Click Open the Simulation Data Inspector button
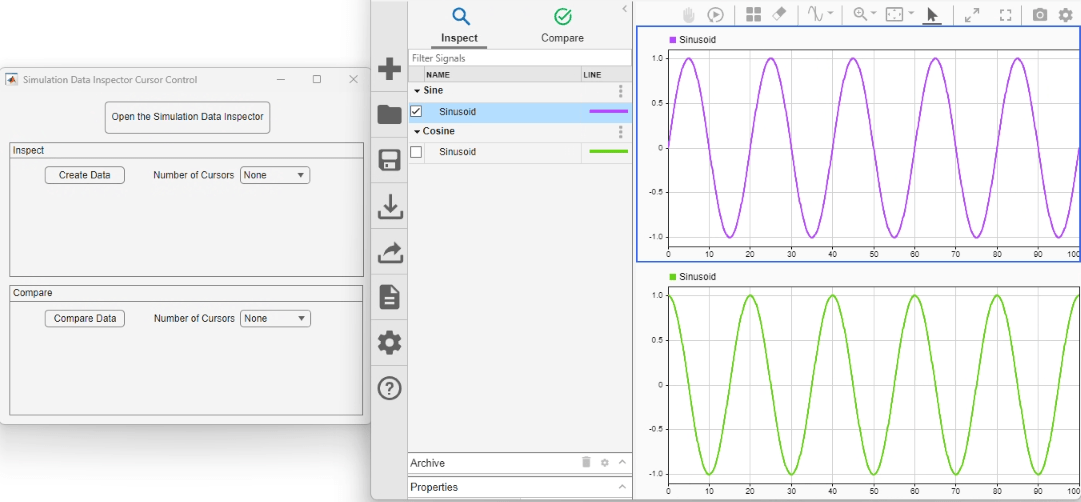This screenshot has width=1081, height=502. tap(187, 117)
